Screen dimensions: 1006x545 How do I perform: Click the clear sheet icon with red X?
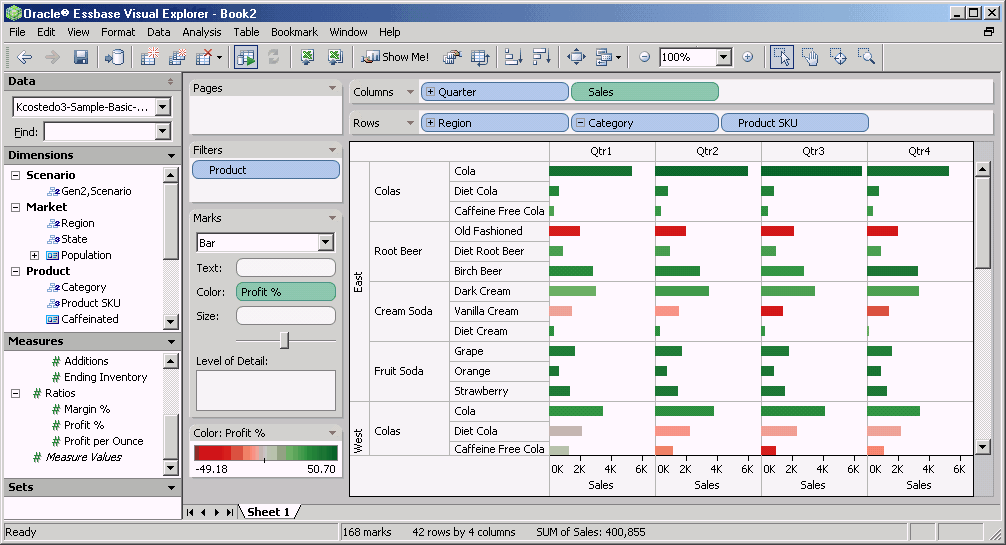coord(204,57)
